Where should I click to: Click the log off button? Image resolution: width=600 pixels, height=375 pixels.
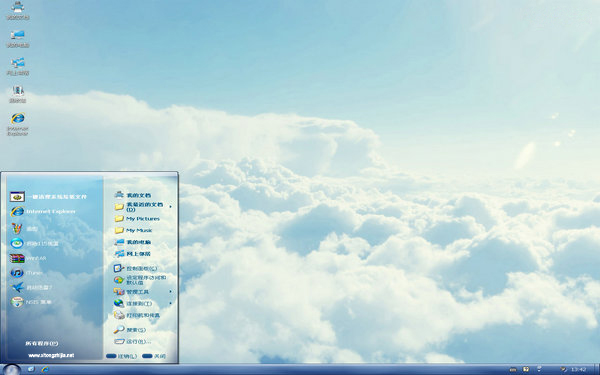coord(122,356)
